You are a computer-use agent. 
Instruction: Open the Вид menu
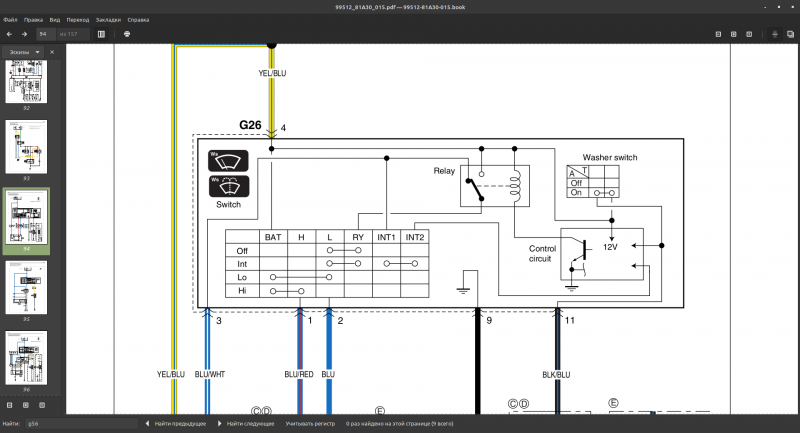coord(55,20)
